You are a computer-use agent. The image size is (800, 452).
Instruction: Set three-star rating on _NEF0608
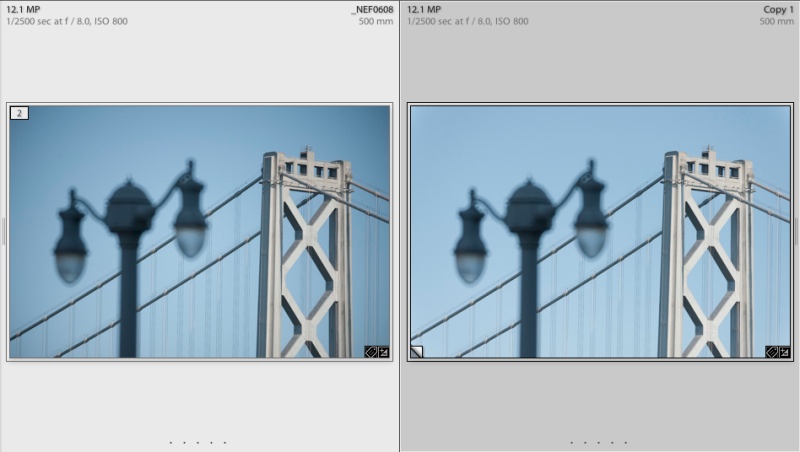(x=198, y=442)
